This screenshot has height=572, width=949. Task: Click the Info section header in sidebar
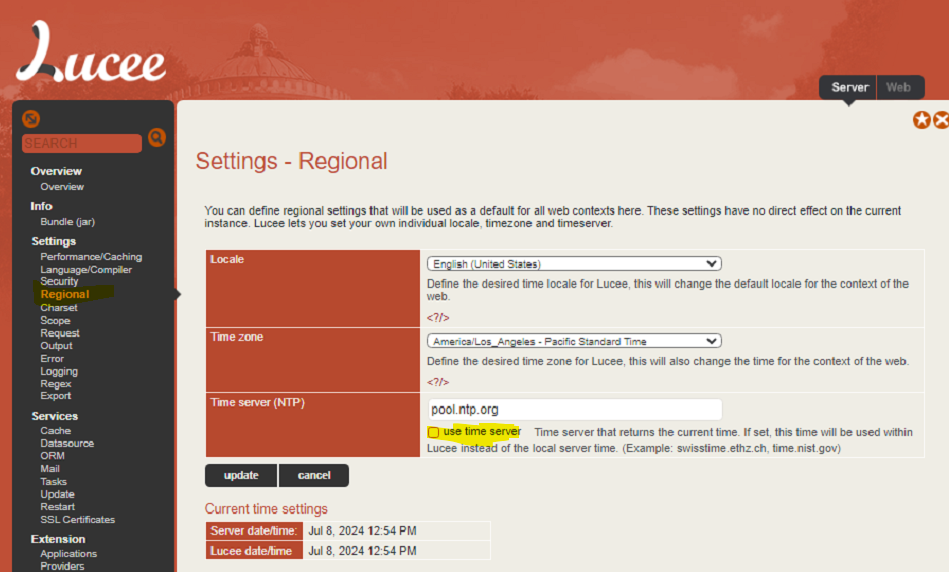pyautogui.click(x=41, y=206)
